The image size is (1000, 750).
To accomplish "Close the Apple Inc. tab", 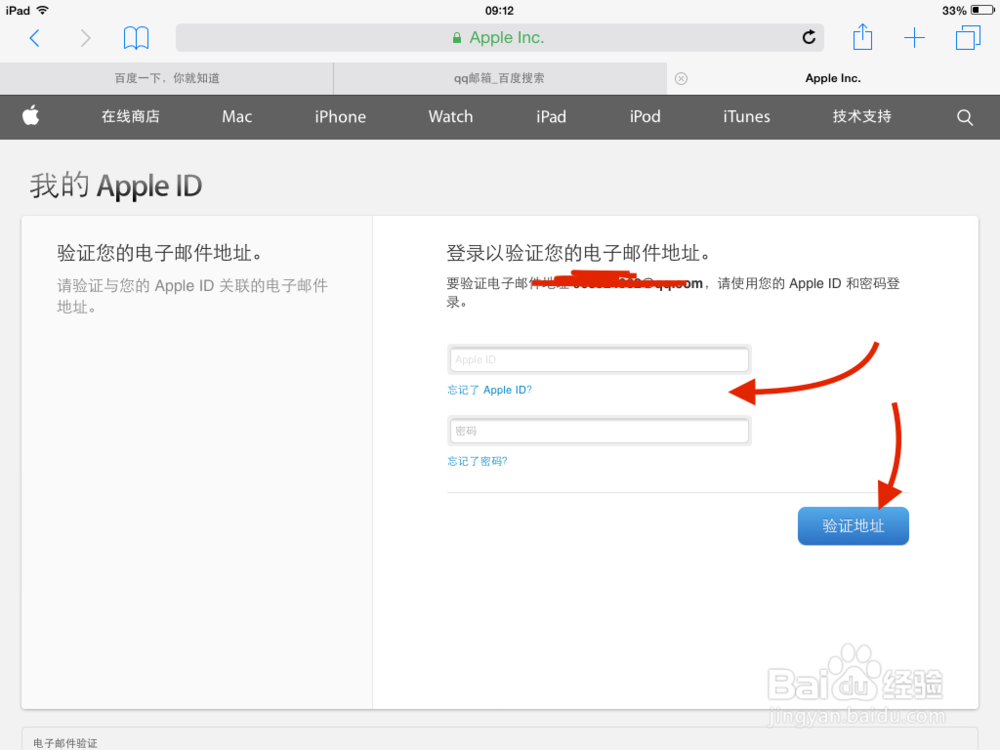I will point(681,78).
